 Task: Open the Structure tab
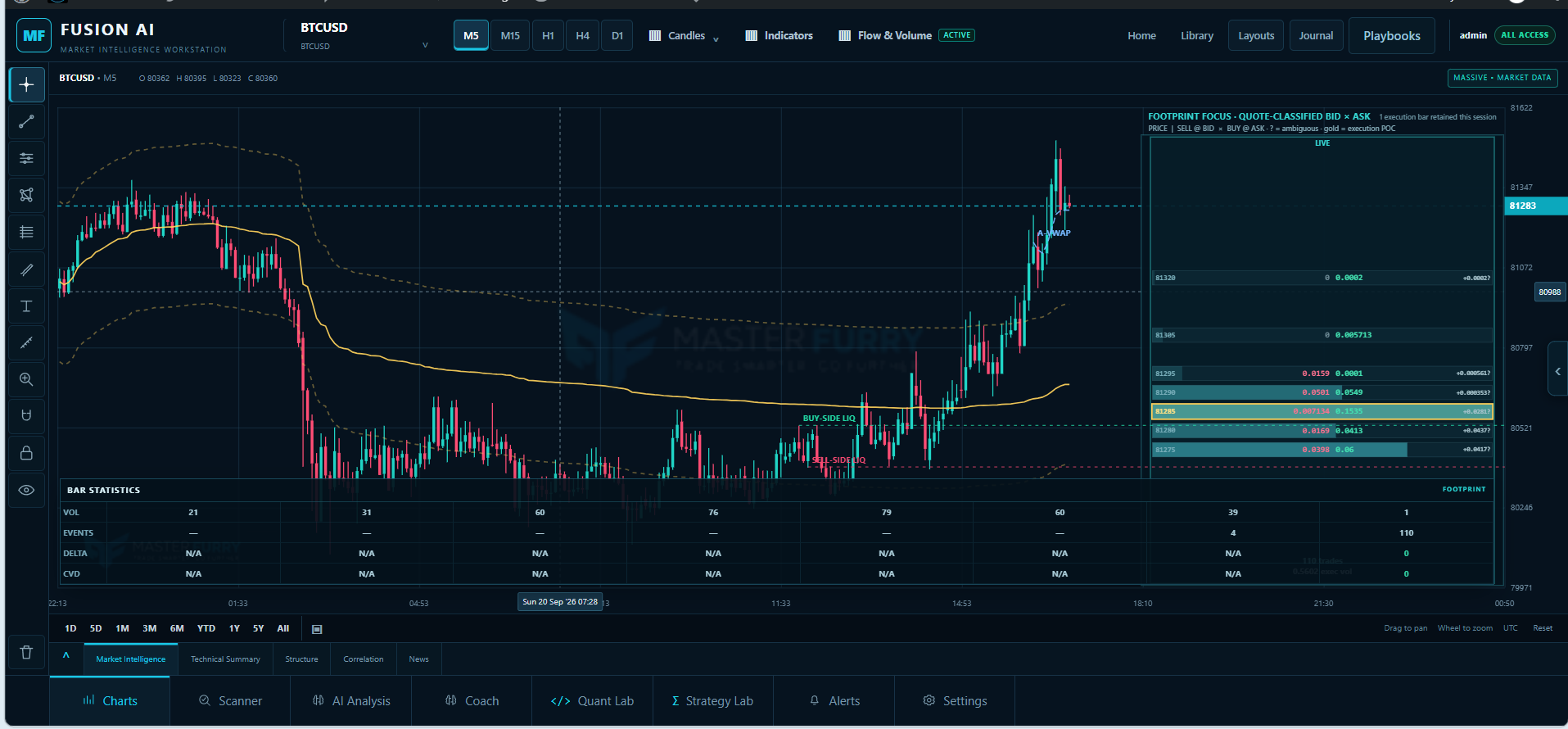click(x=301, y=659)
